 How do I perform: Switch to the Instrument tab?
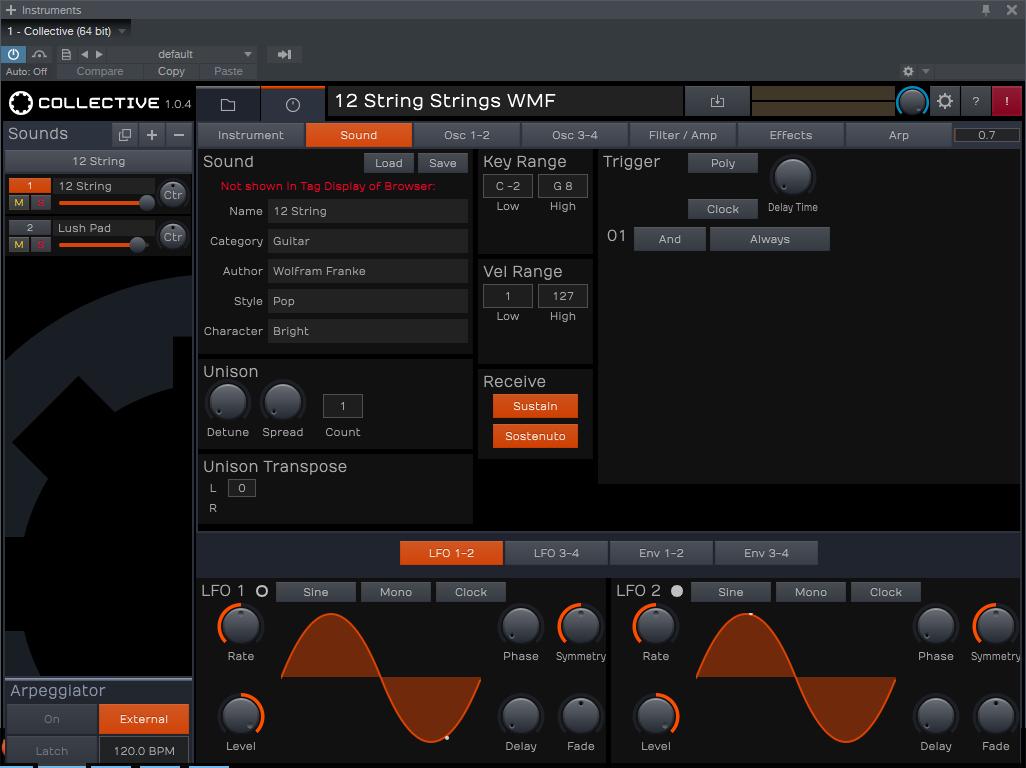(x=251, y=135)
